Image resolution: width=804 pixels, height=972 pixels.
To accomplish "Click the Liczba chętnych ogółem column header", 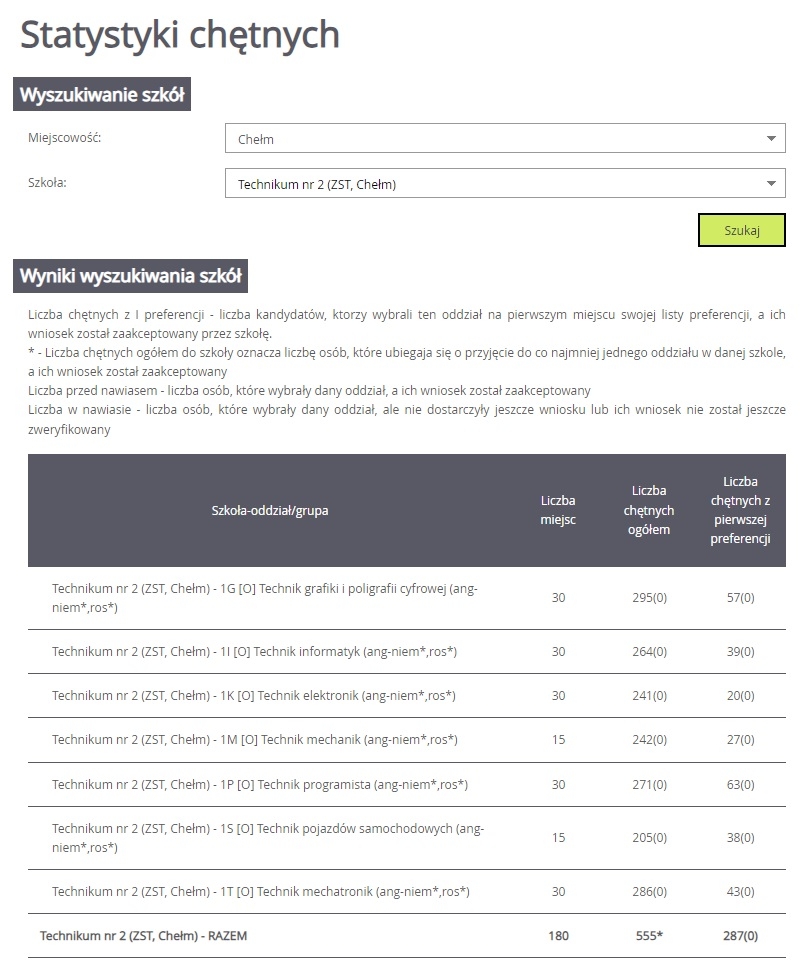I will pos(649,511).
